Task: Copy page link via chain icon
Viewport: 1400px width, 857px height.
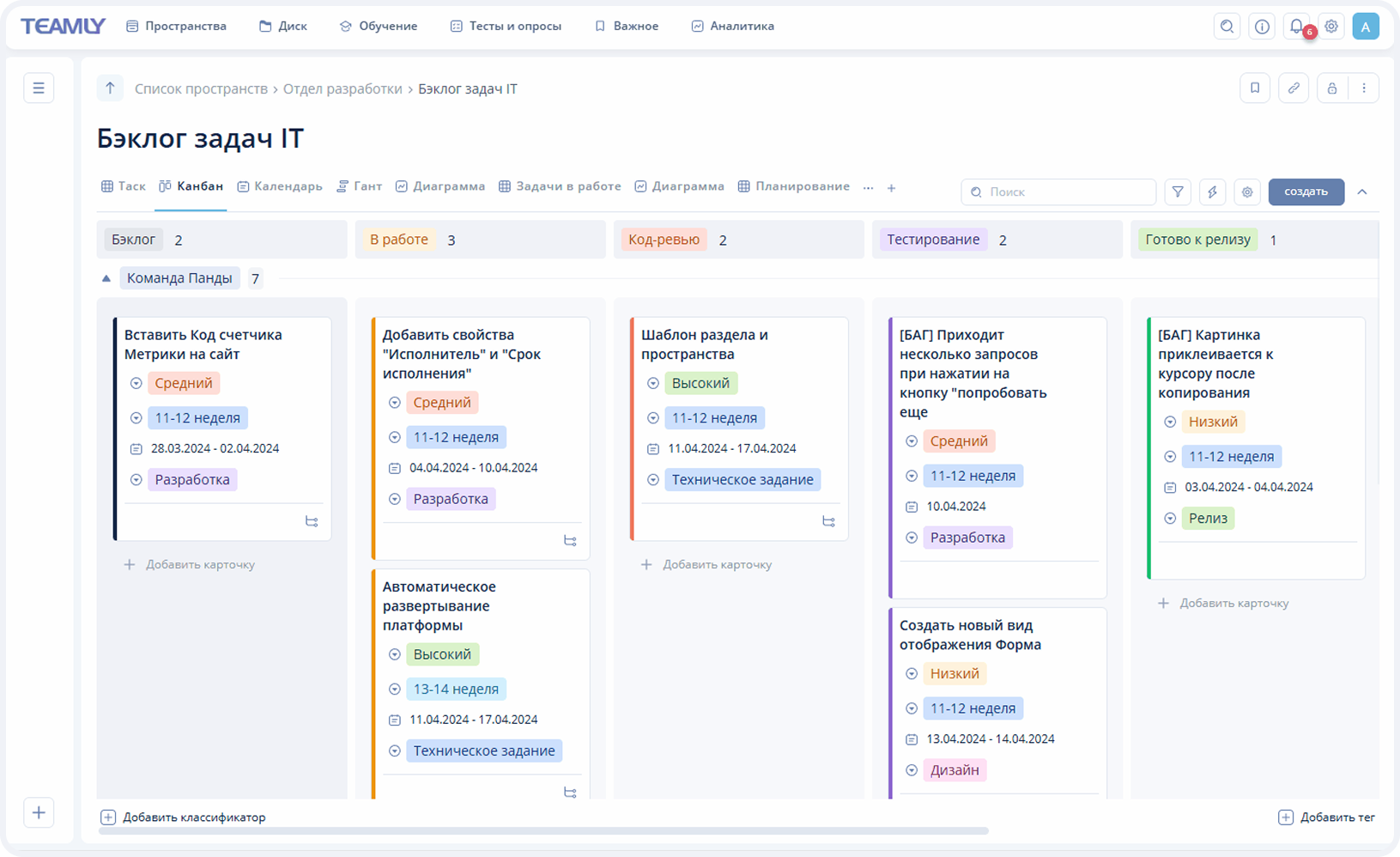Action: pyautogui.click(x=1293, y=88)
